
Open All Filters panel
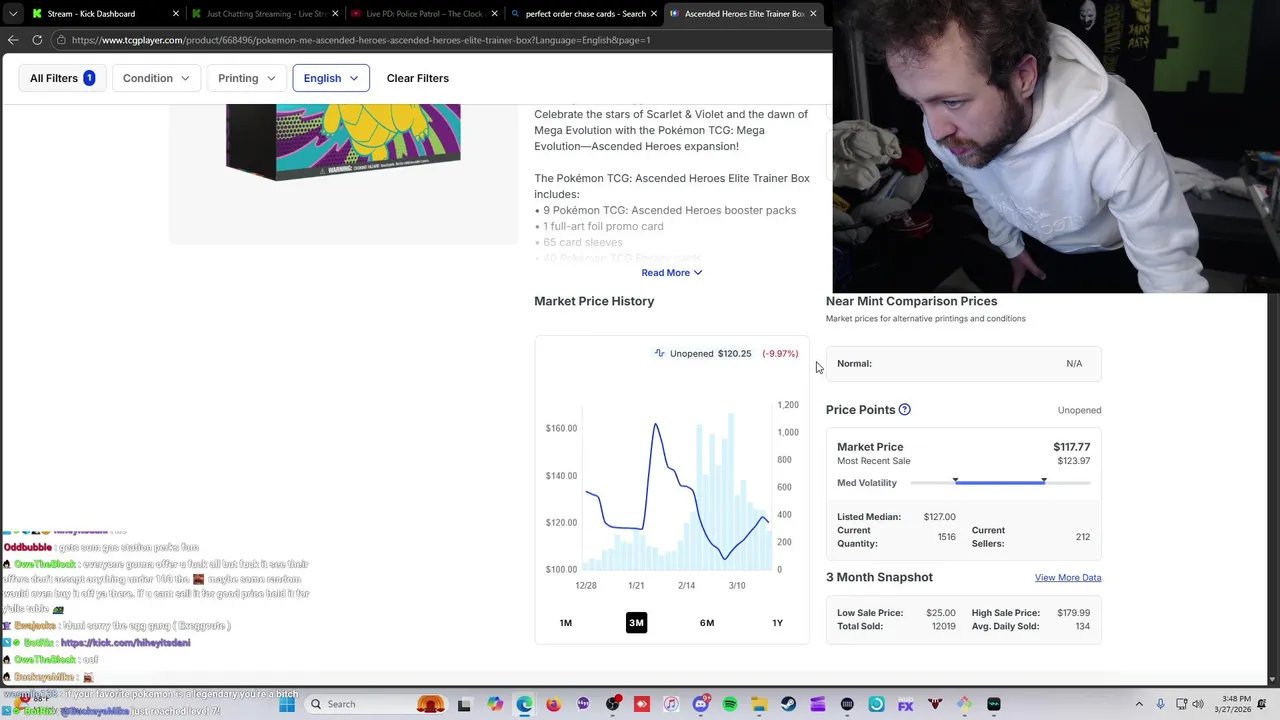[x=62, y=78]
